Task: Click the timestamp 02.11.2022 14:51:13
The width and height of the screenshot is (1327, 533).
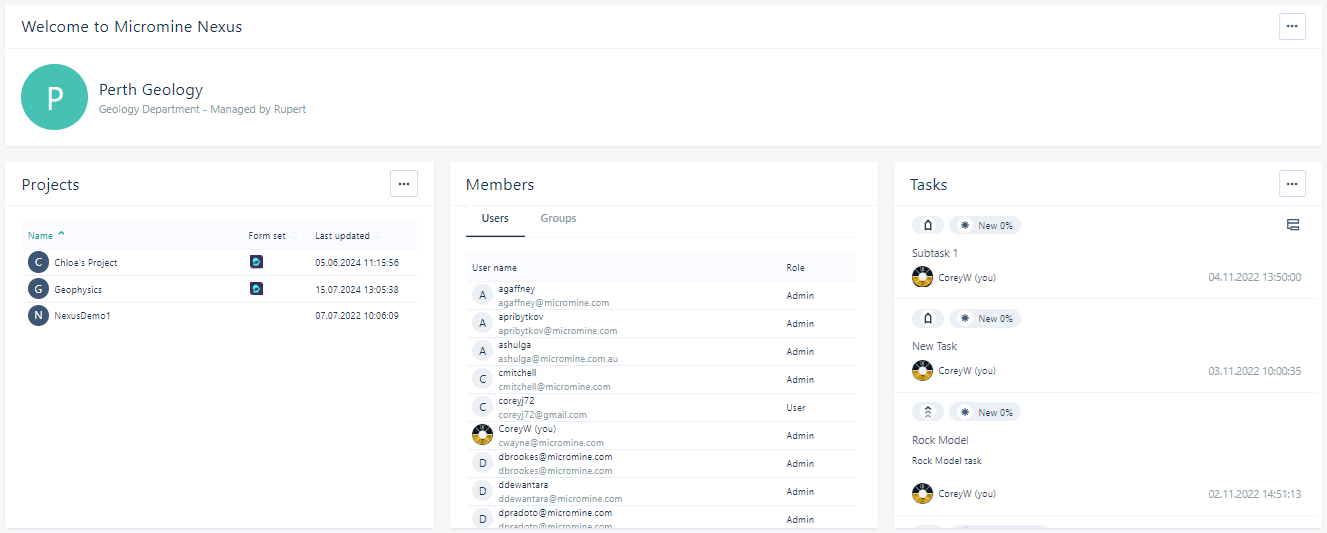Action: (x=1255, y=494)
